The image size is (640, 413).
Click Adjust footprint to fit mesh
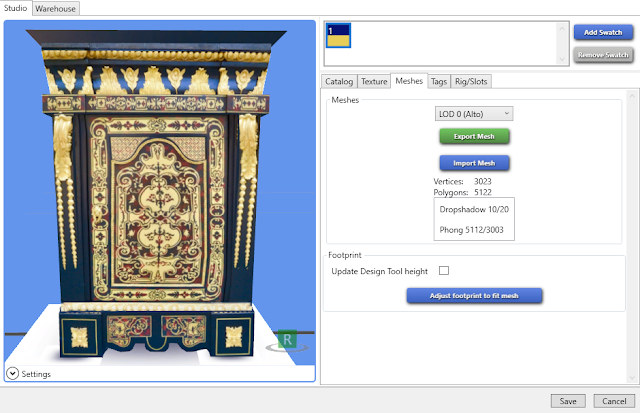click(474, 295)
